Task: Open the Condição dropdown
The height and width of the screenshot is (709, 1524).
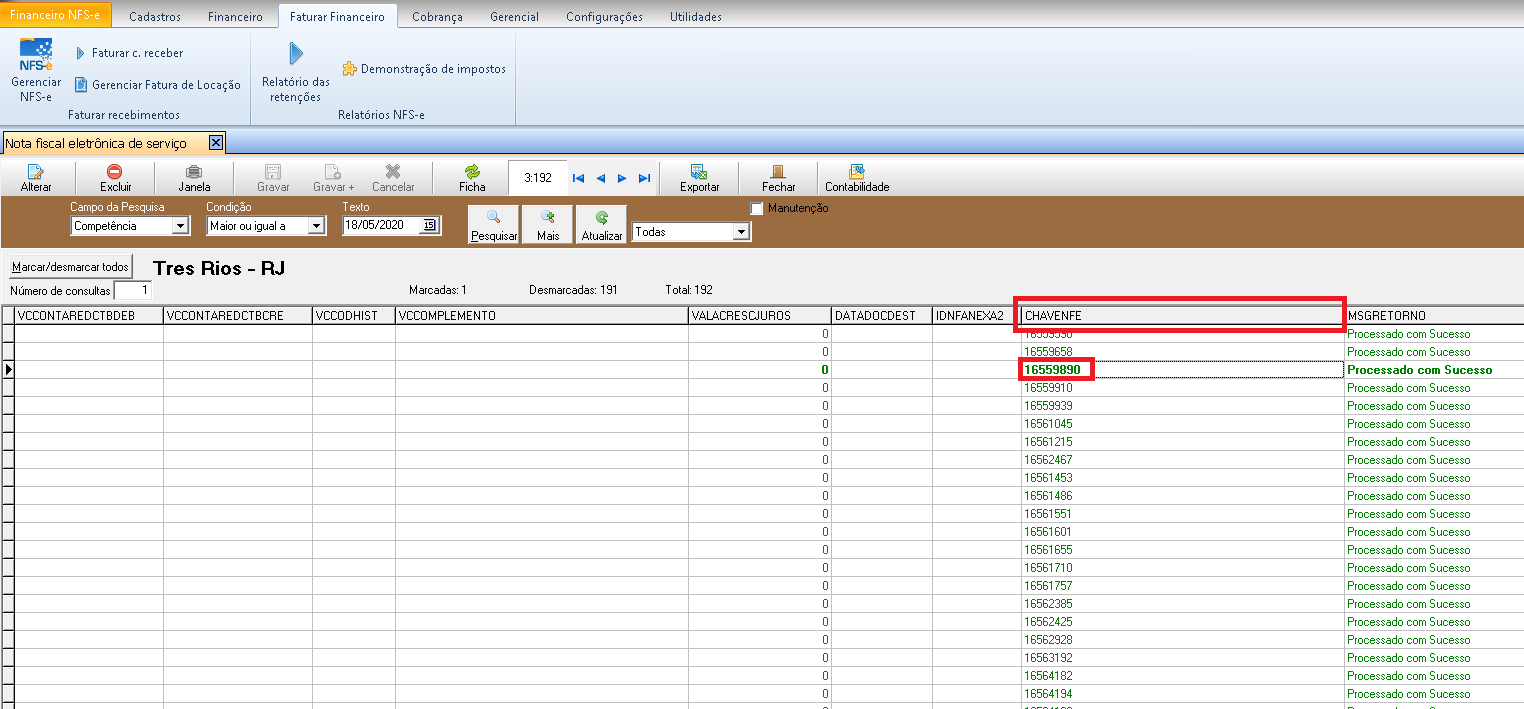Action: point(316,226)
